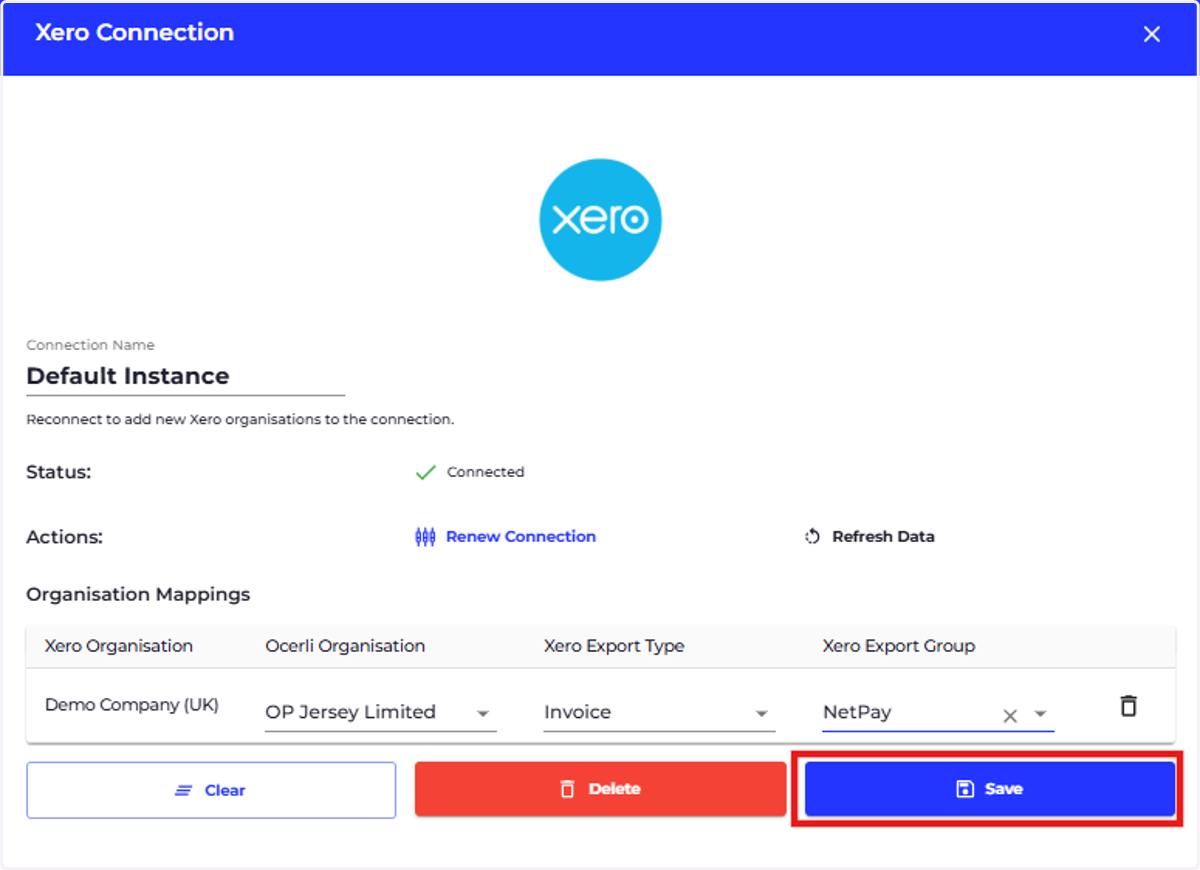Remove NetPay selection with the X icon
Viewport: 1200px width, 870px height.
(1010, 715)
